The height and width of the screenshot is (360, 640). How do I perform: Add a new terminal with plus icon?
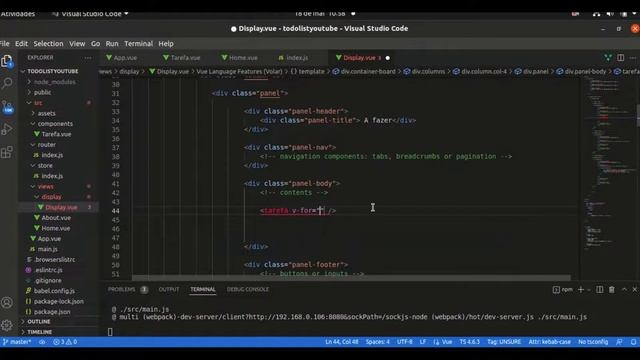[x=581, y=289]
